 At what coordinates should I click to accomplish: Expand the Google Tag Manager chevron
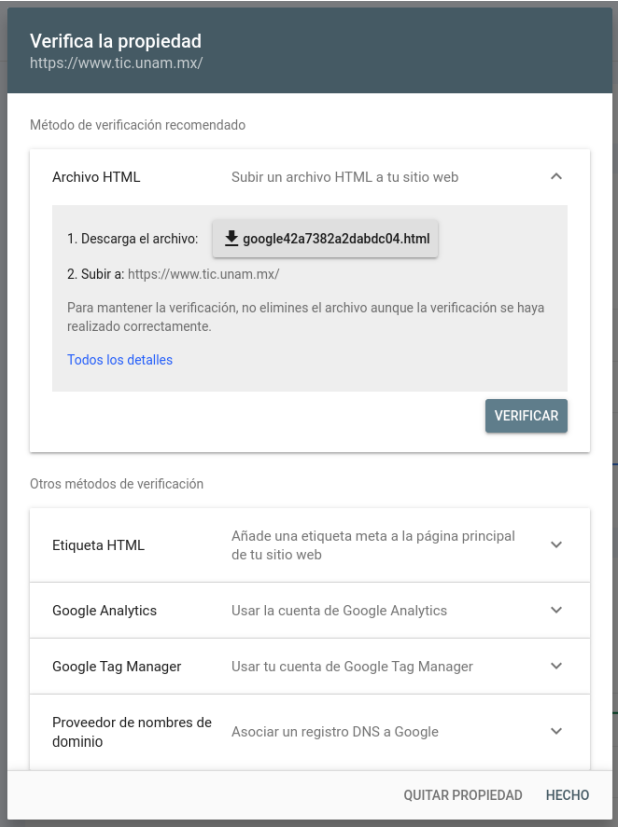556,666
